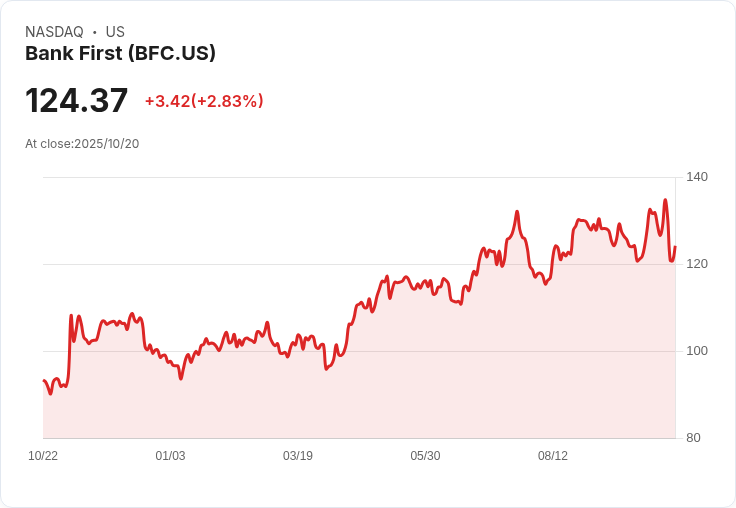
Task: Click the 100 y-axis label
Action: point(697,351)
